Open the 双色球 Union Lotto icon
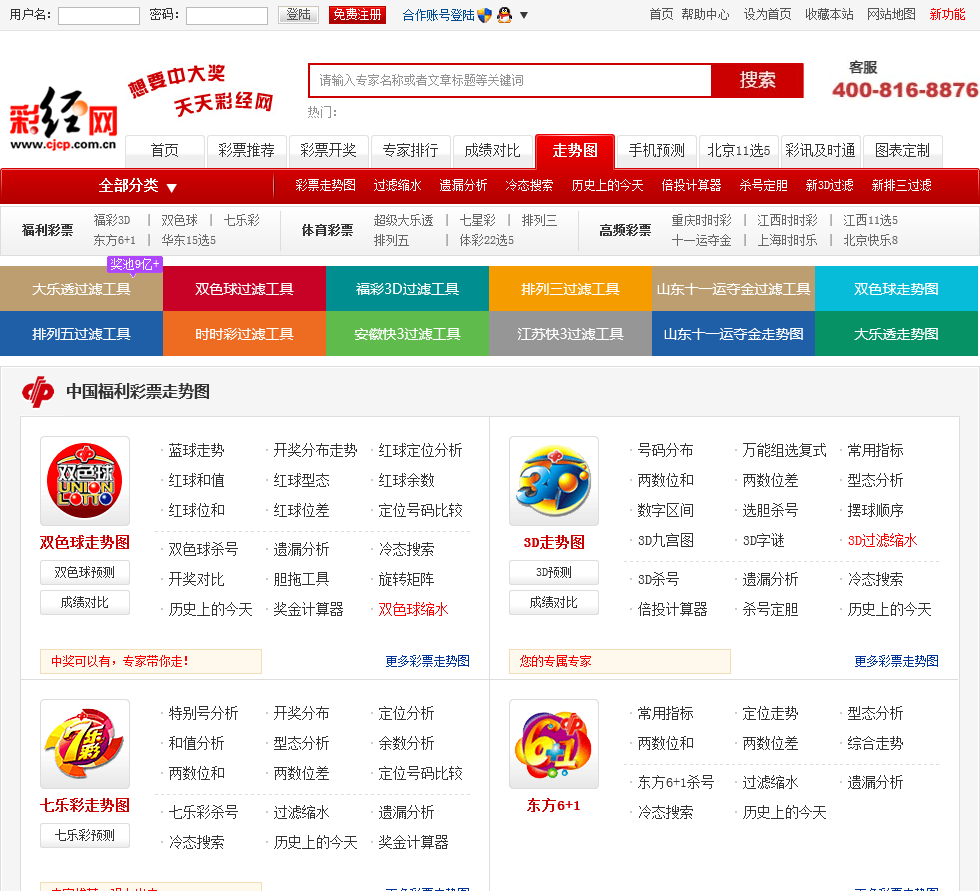The height and width of the screenshot is (891, 980). [x=85, y=481]
